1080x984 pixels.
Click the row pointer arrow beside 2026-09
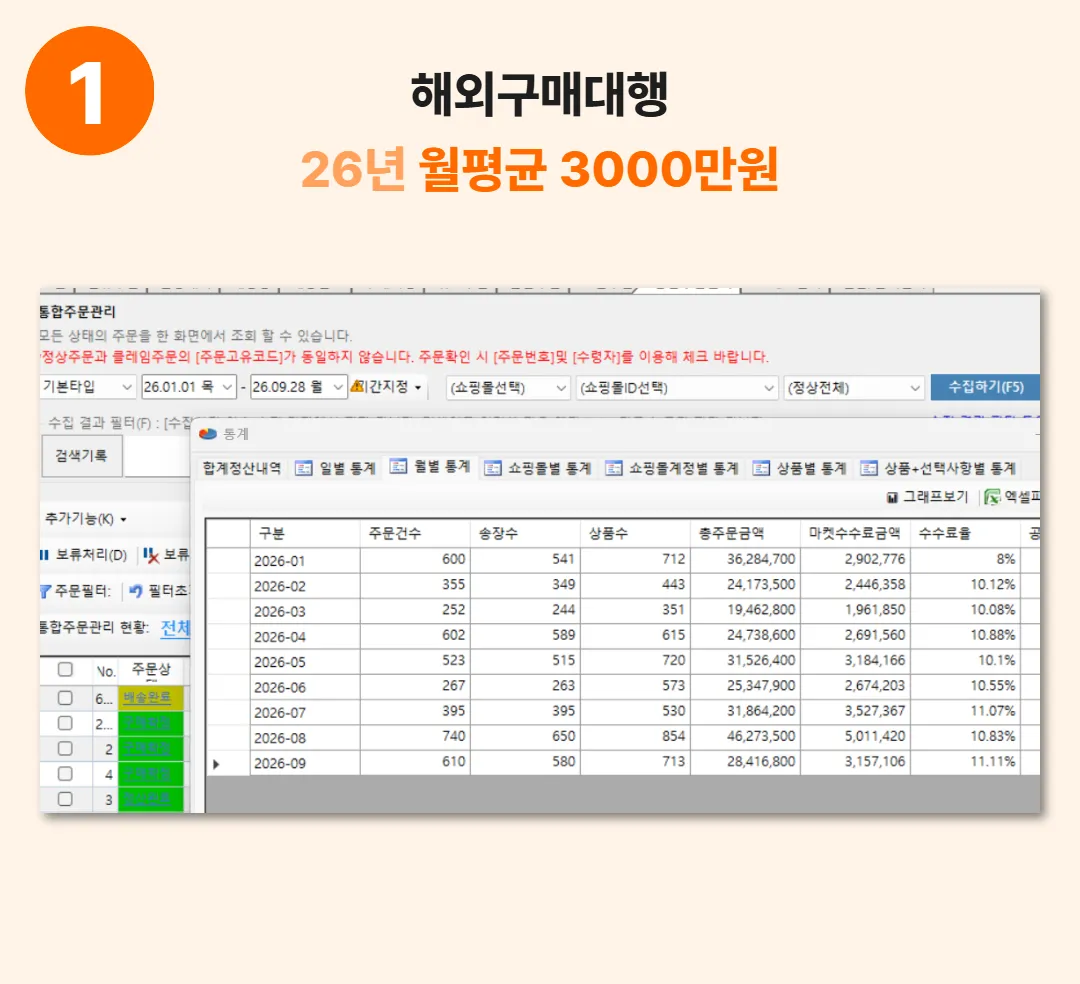(x=216, y=764)
